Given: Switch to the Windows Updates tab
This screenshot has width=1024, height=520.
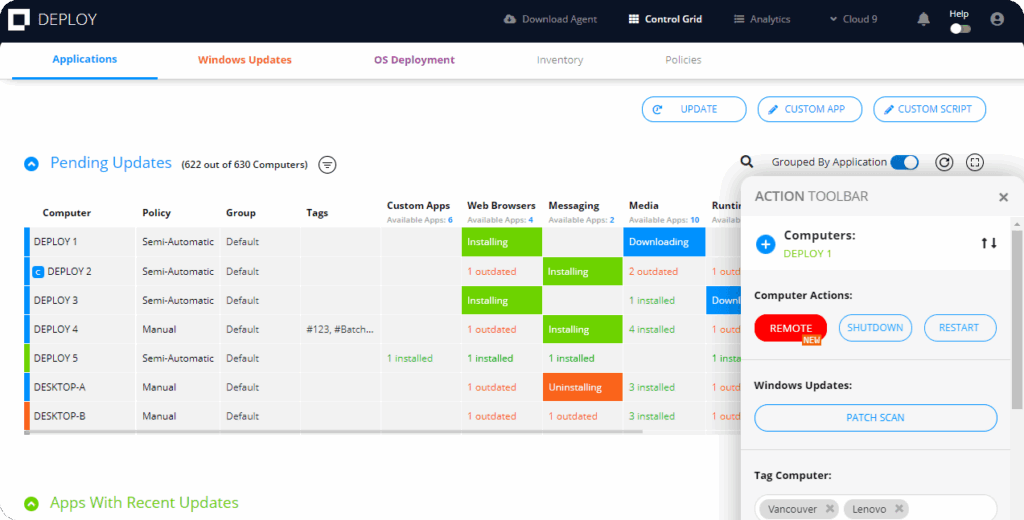Looking at the screenshot, I should tap(245, 60).
